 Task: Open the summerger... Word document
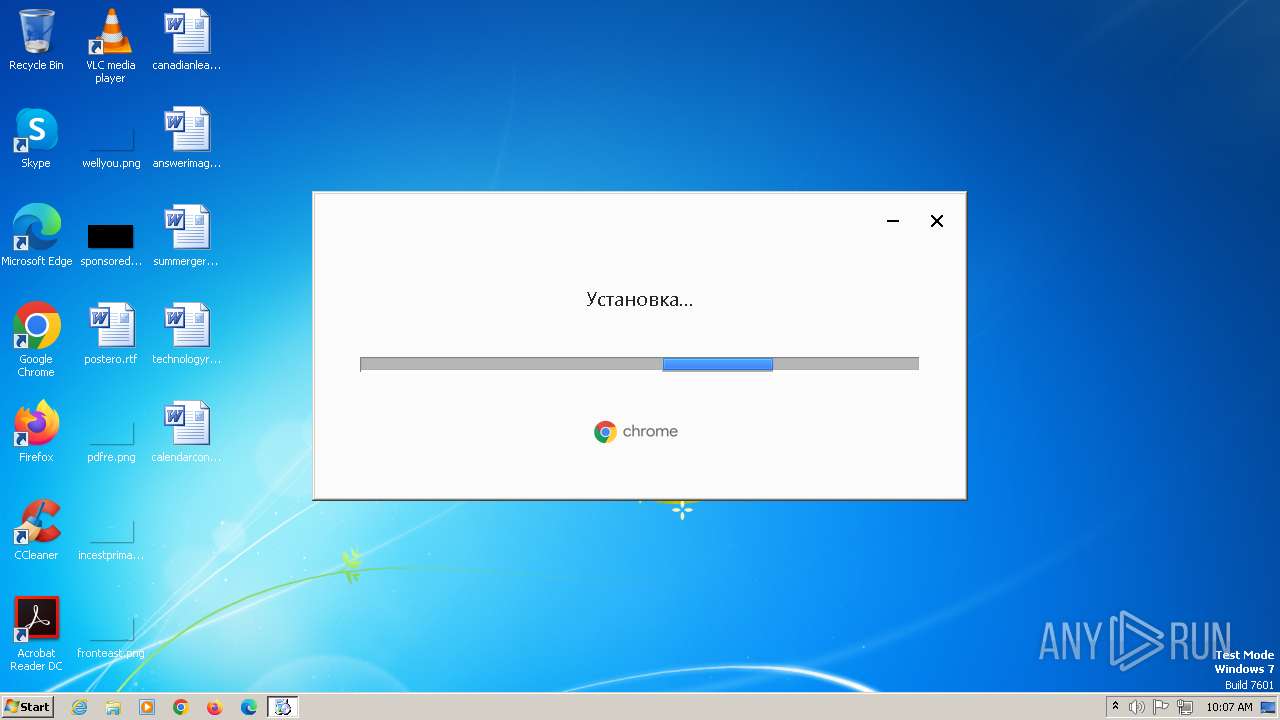point(186,236)
